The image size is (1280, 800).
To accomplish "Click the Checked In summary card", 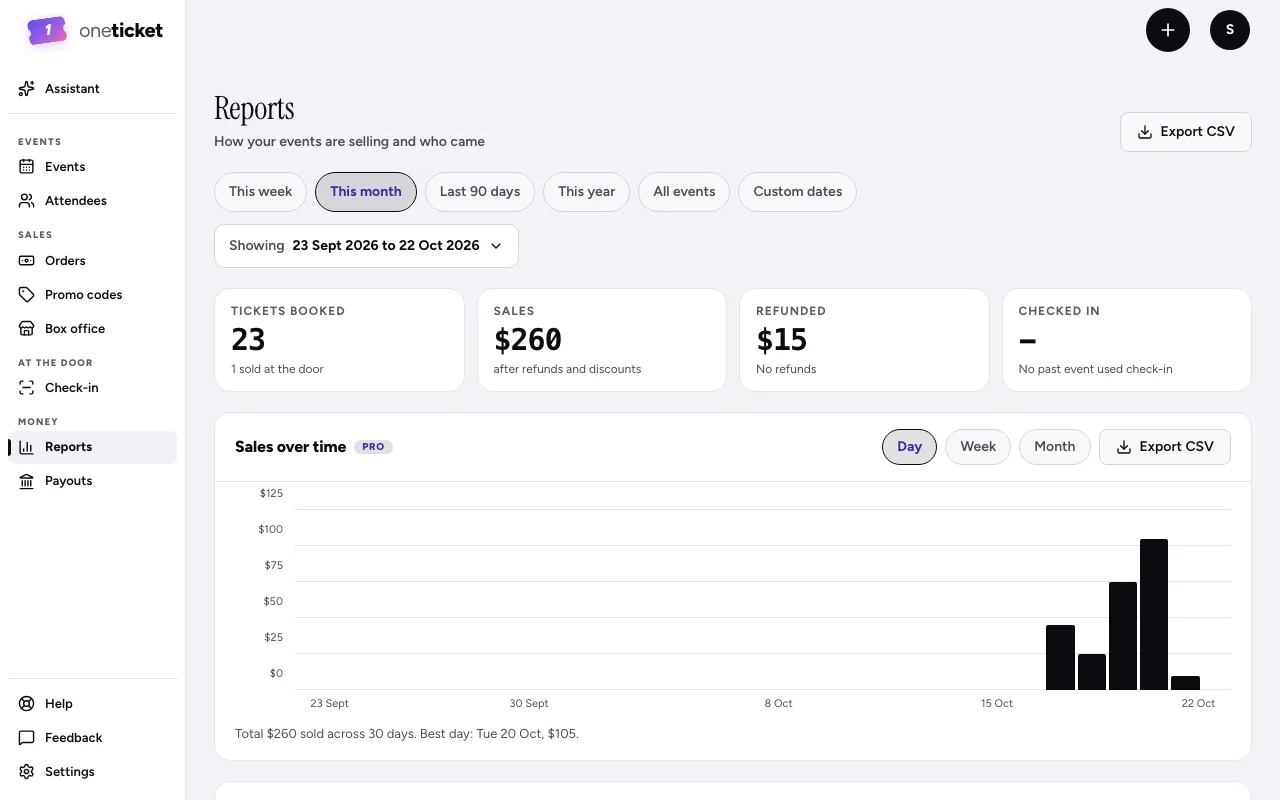I will tap(1127, 340).
